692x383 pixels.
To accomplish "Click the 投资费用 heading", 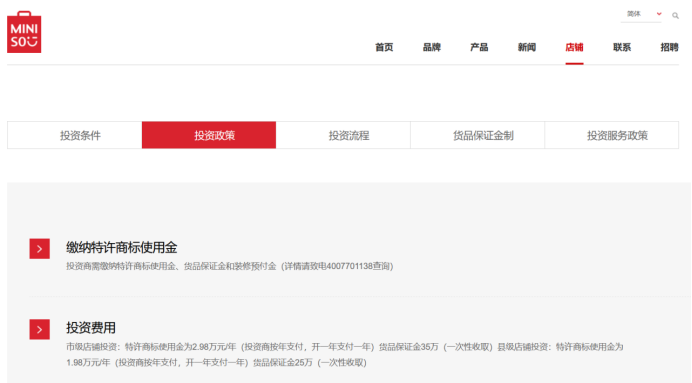I will (91, 328).
